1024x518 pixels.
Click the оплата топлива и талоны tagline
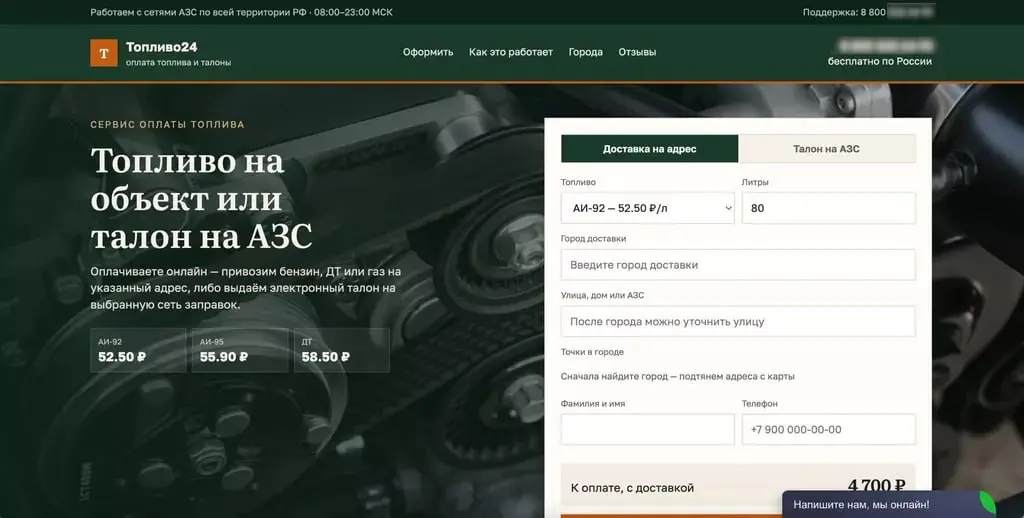coord(178,63)
